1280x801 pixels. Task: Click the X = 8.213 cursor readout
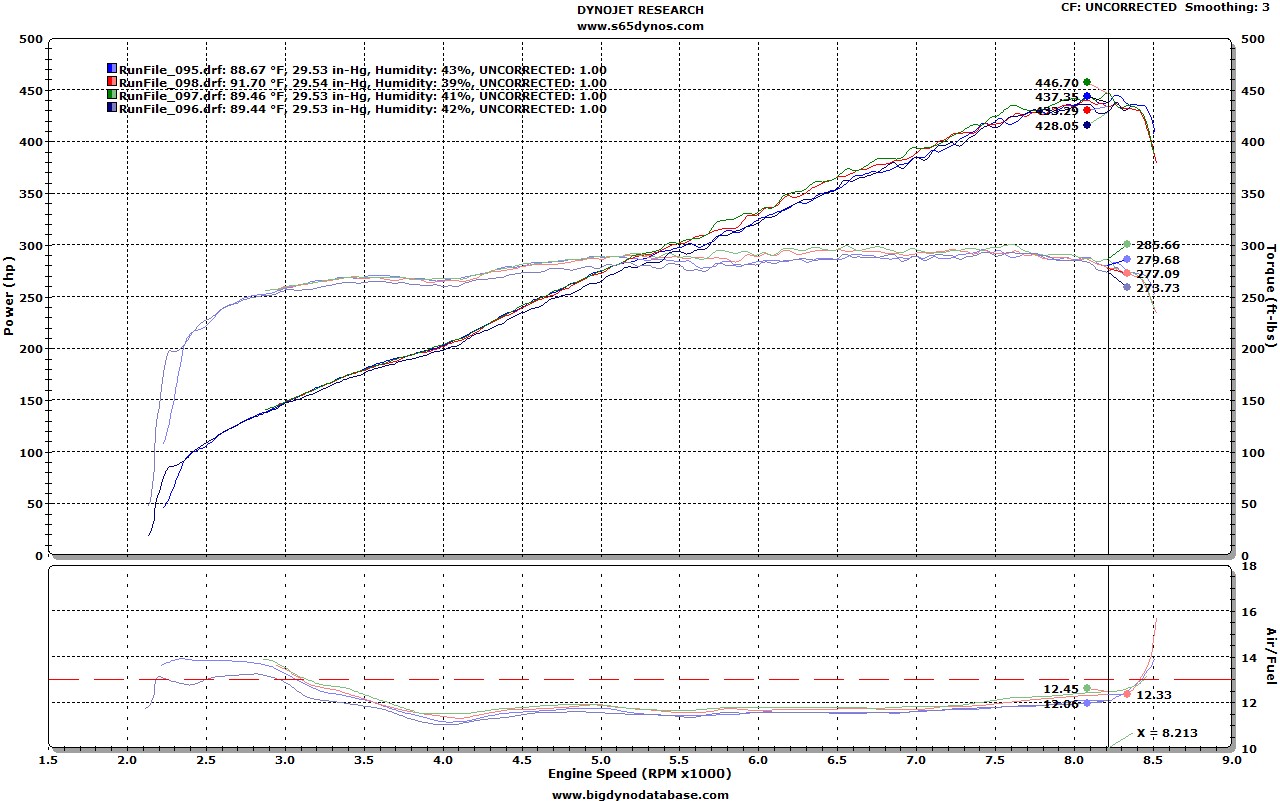[1166, 733]
